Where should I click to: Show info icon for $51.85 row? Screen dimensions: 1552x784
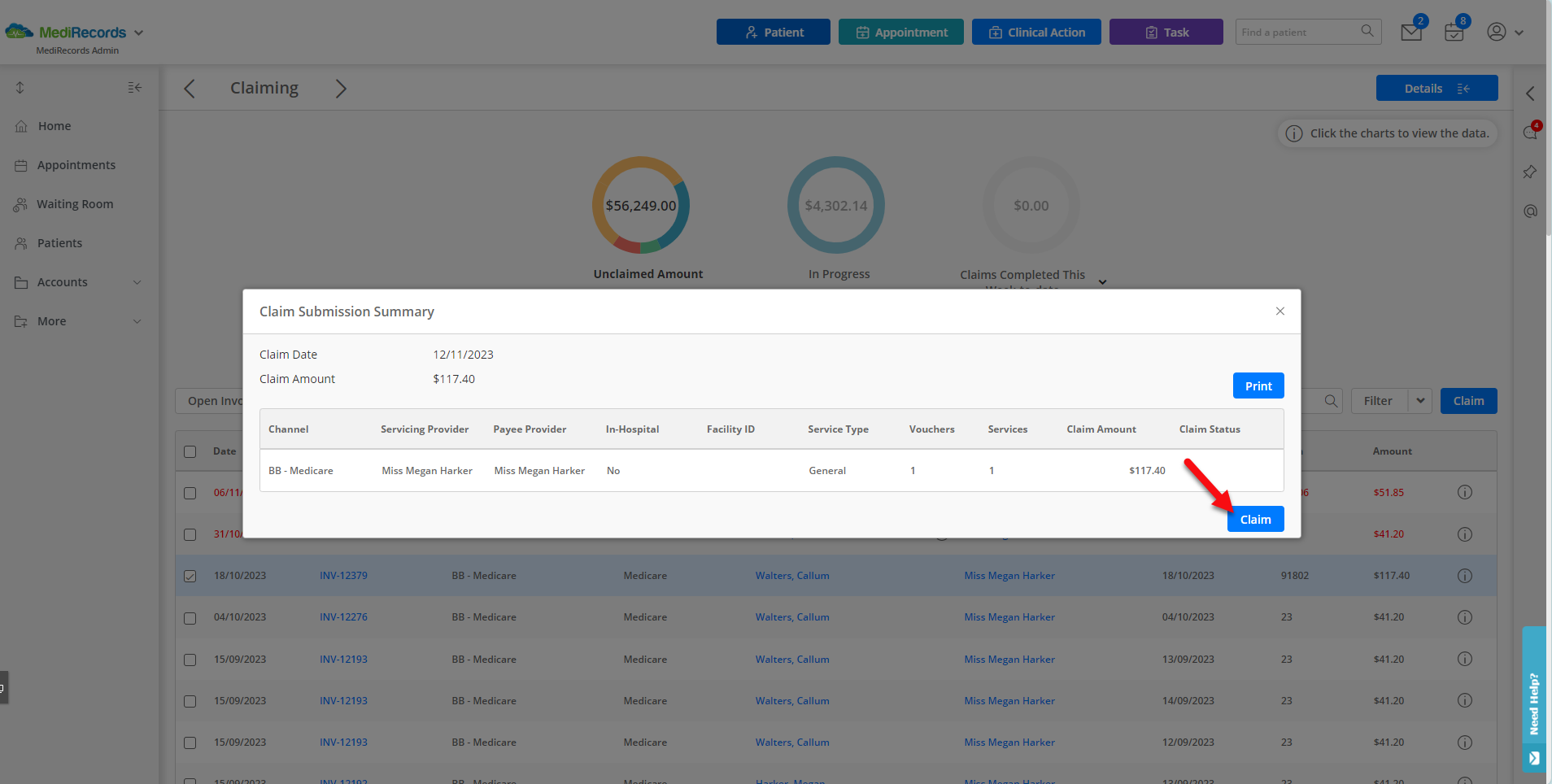tap(1465, 492)
